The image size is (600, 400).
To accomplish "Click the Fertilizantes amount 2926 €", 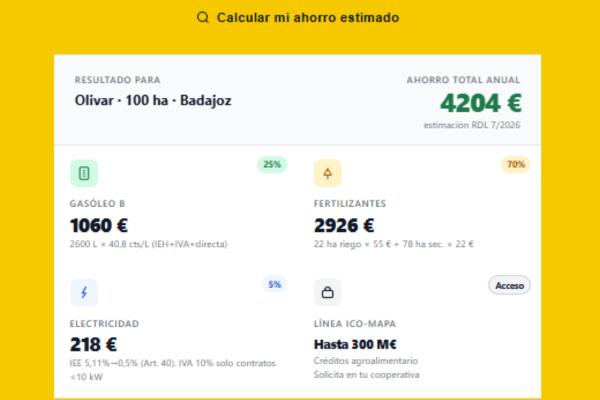I will pyautogui.click(x=344, y=225).
